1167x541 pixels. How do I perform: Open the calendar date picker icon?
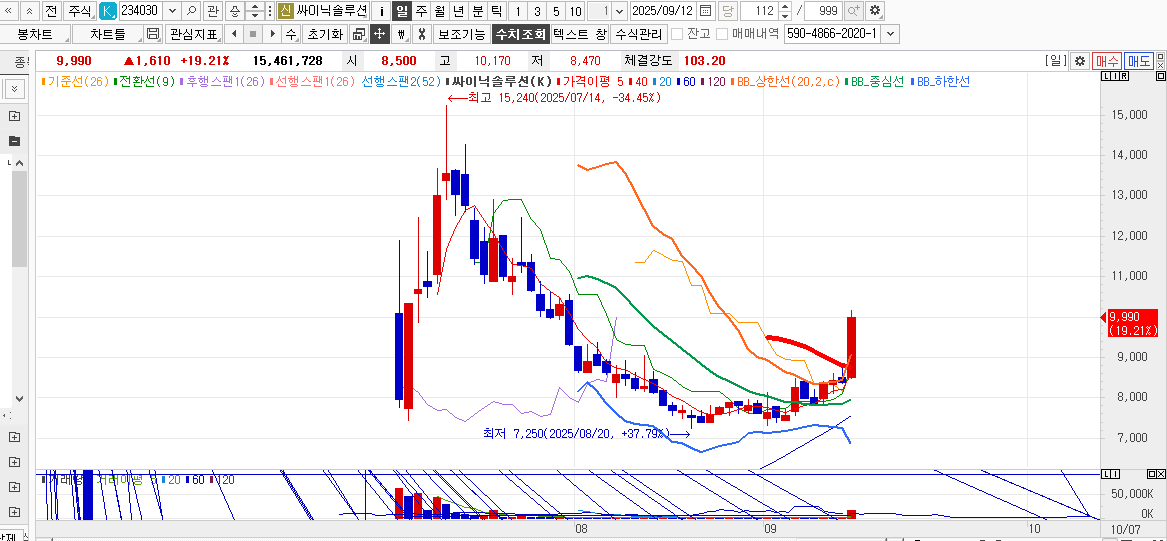pos(706,11)
